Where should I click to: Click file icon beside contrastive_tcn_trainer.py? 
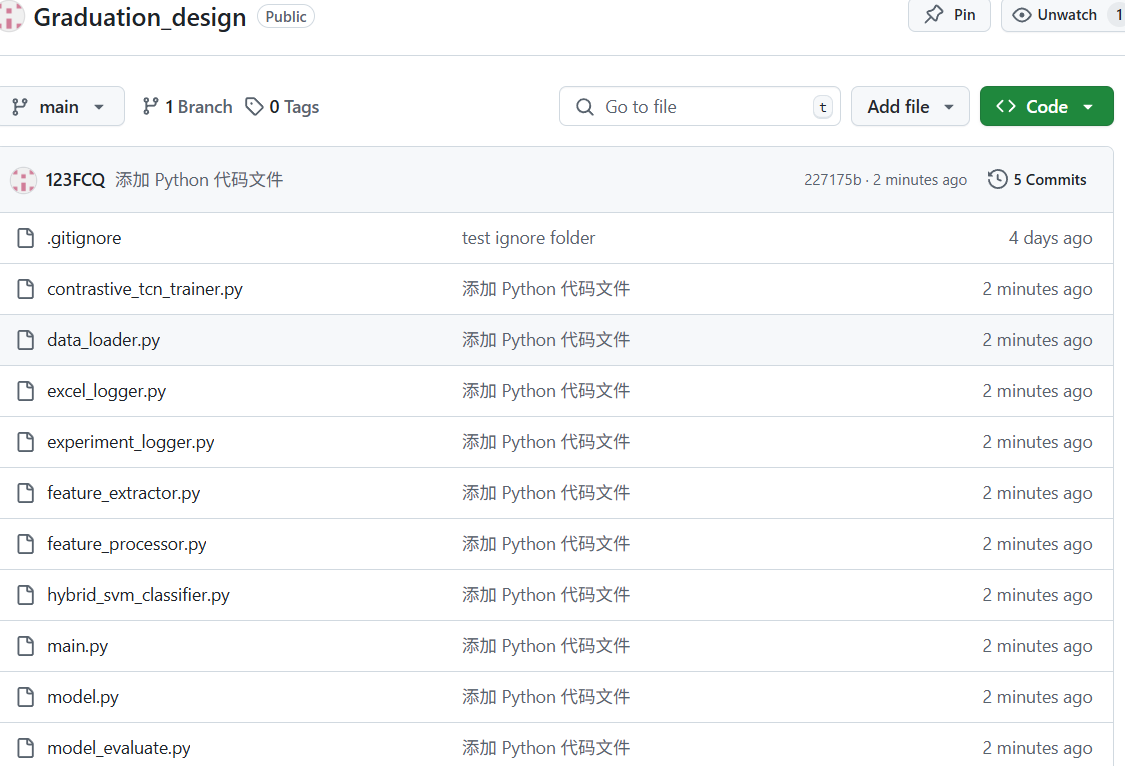tap(25, 289)
